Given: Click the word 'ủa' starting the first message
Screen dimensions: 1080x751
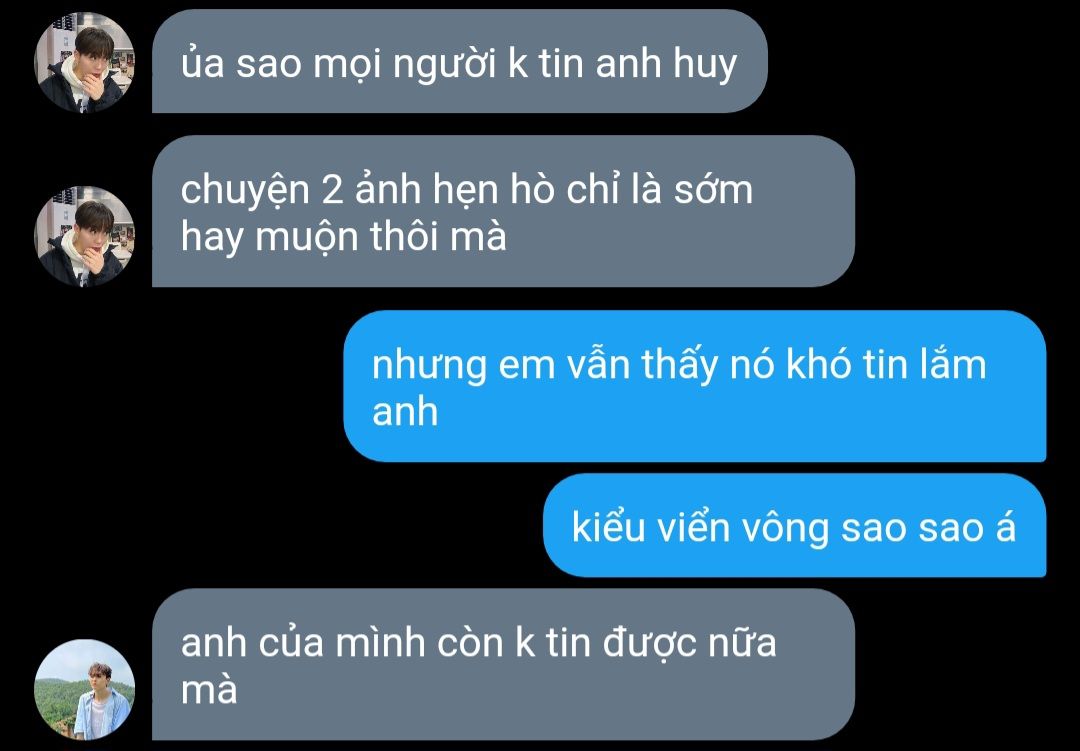Looking at the screenshot, I should pos(202,62).
